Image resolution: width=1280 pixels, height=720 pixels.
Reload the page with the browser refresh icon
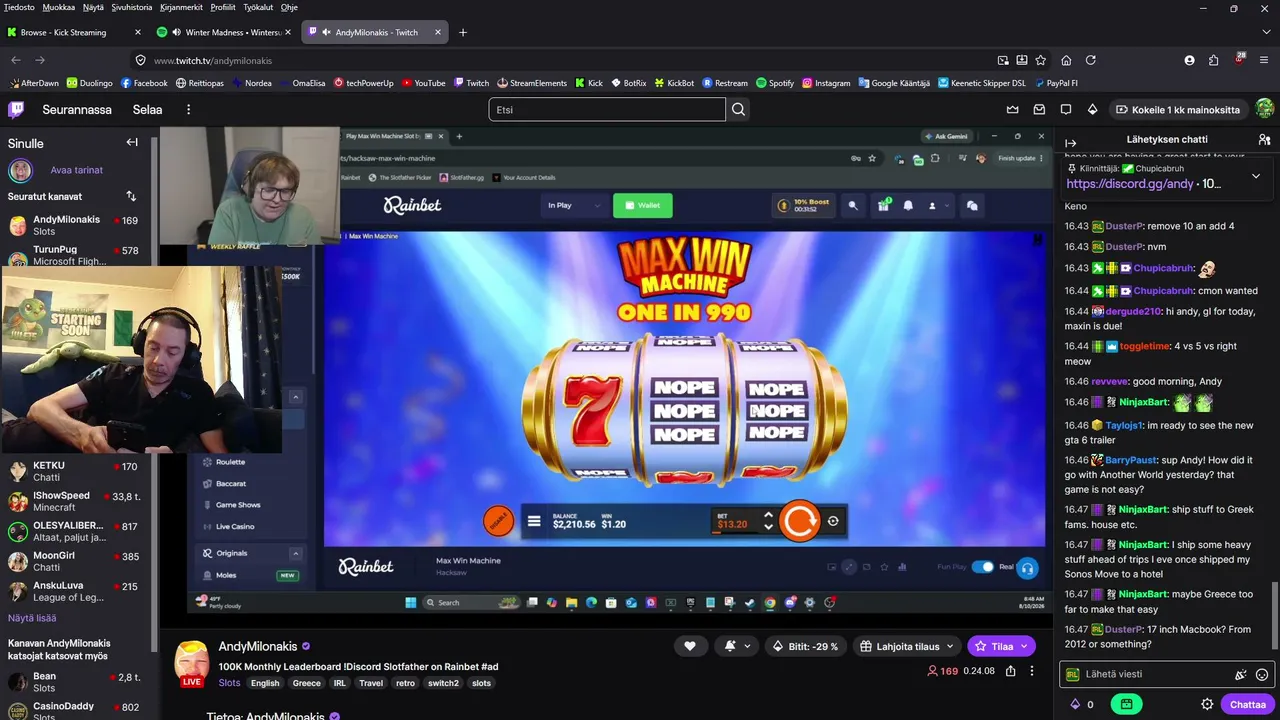click(1091, 60)
